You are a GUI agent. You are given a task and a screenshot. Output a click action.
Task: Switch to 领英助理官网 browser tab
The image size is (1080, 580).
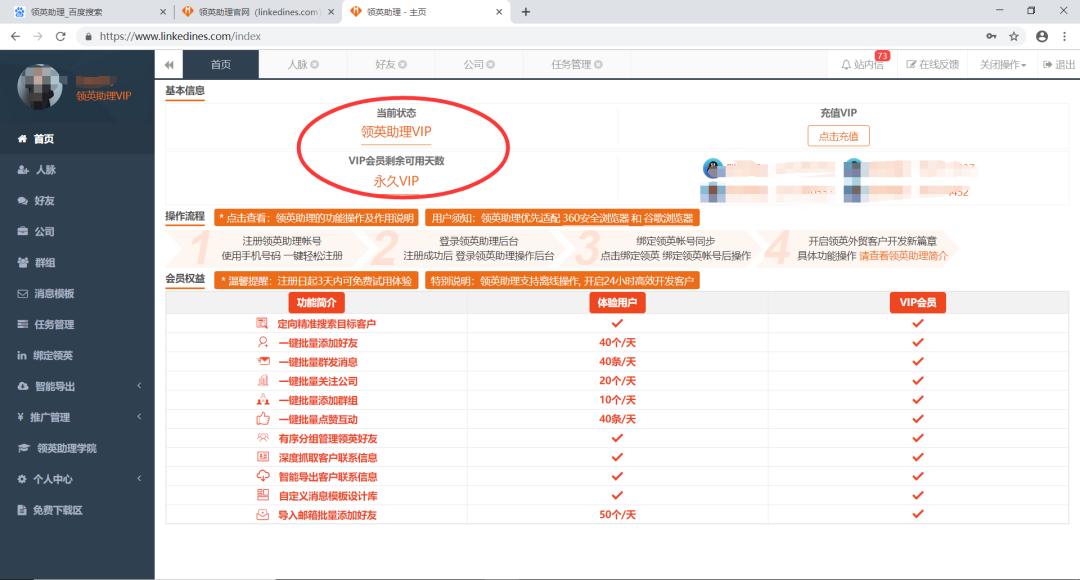(258, 12)
